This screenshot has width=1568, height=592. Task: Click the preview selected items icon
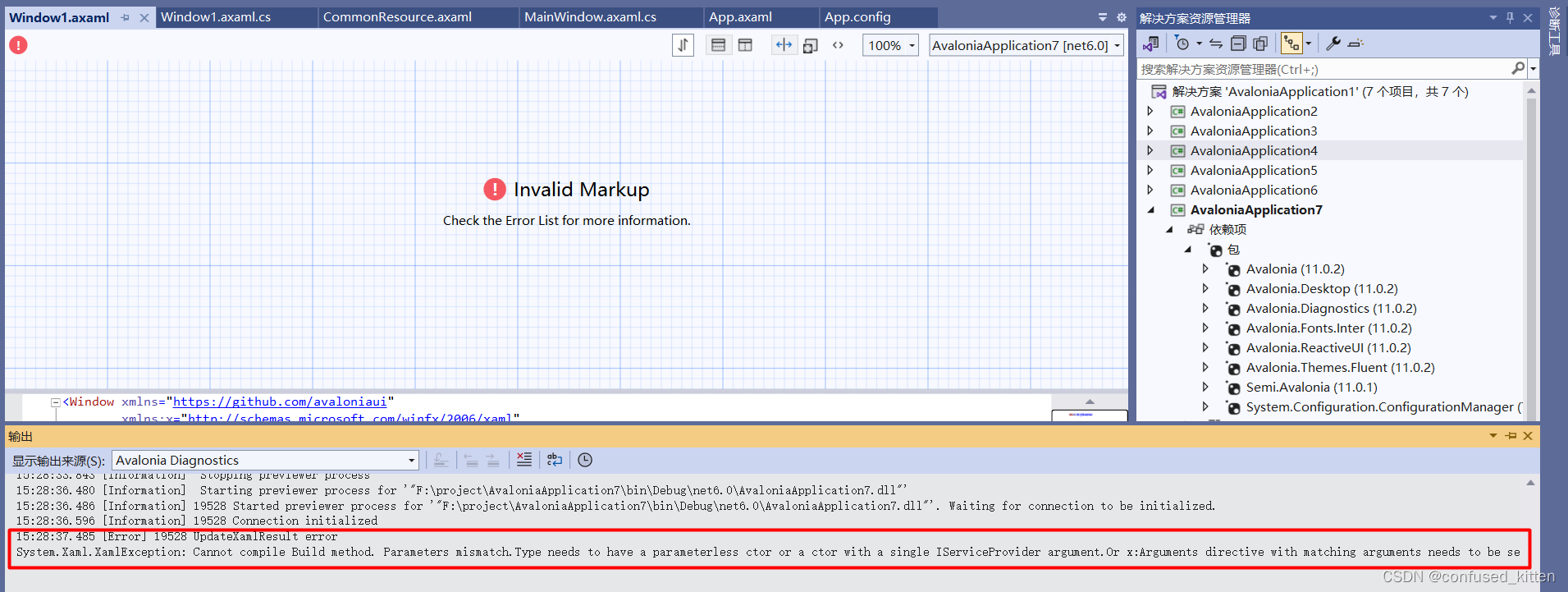pyautogui.click(x=1355, y=44)
